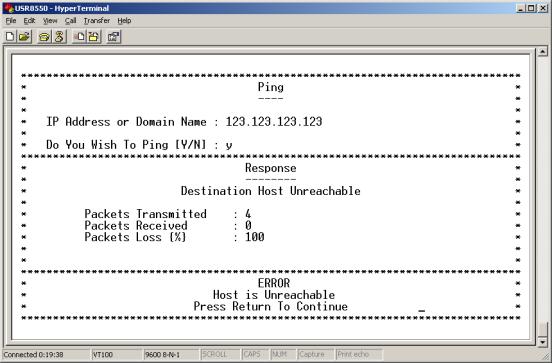The image size is (552, 363).
Task: Click the CAPS indicator in status bar
Action: coord(255,354)
